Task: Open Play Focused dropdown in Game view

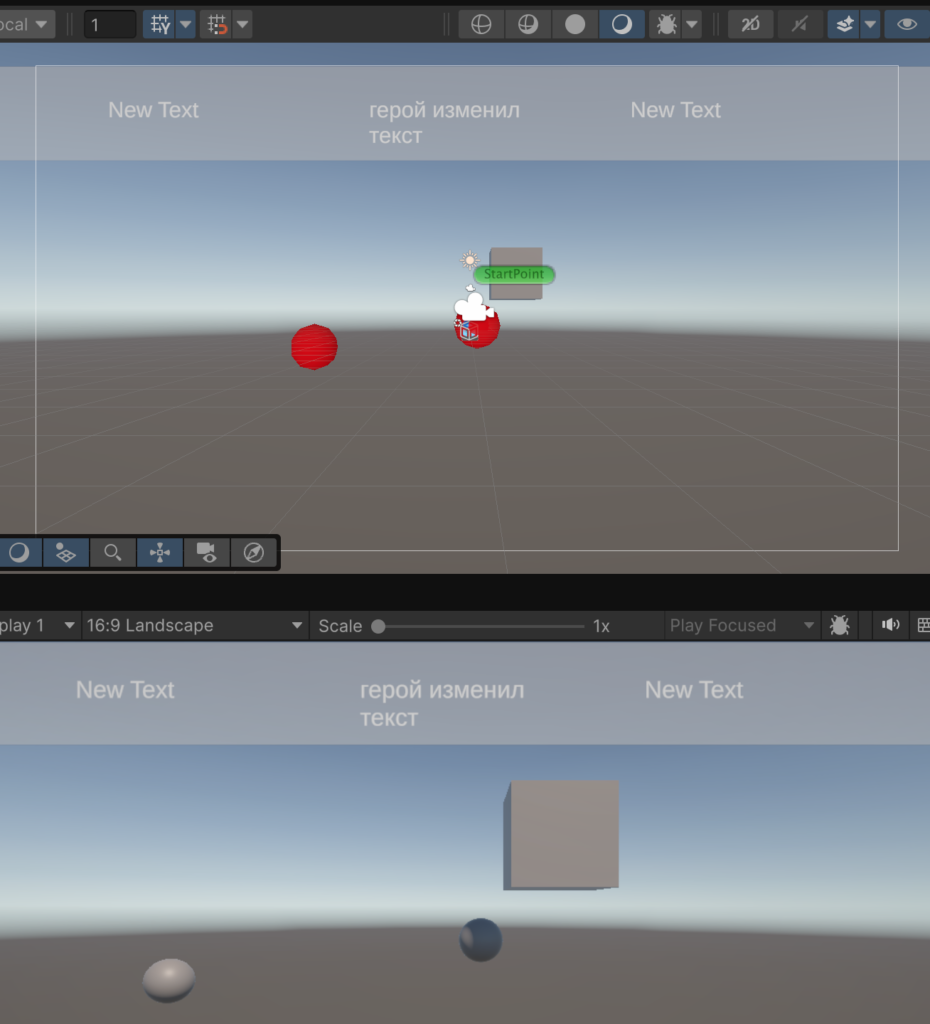Action: tap(741, 626)
